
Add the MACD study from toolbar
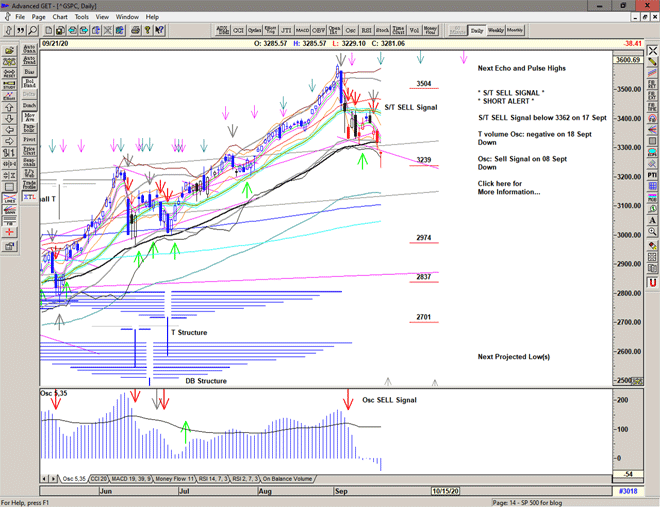pyautogui.click(x=302, y=30)
